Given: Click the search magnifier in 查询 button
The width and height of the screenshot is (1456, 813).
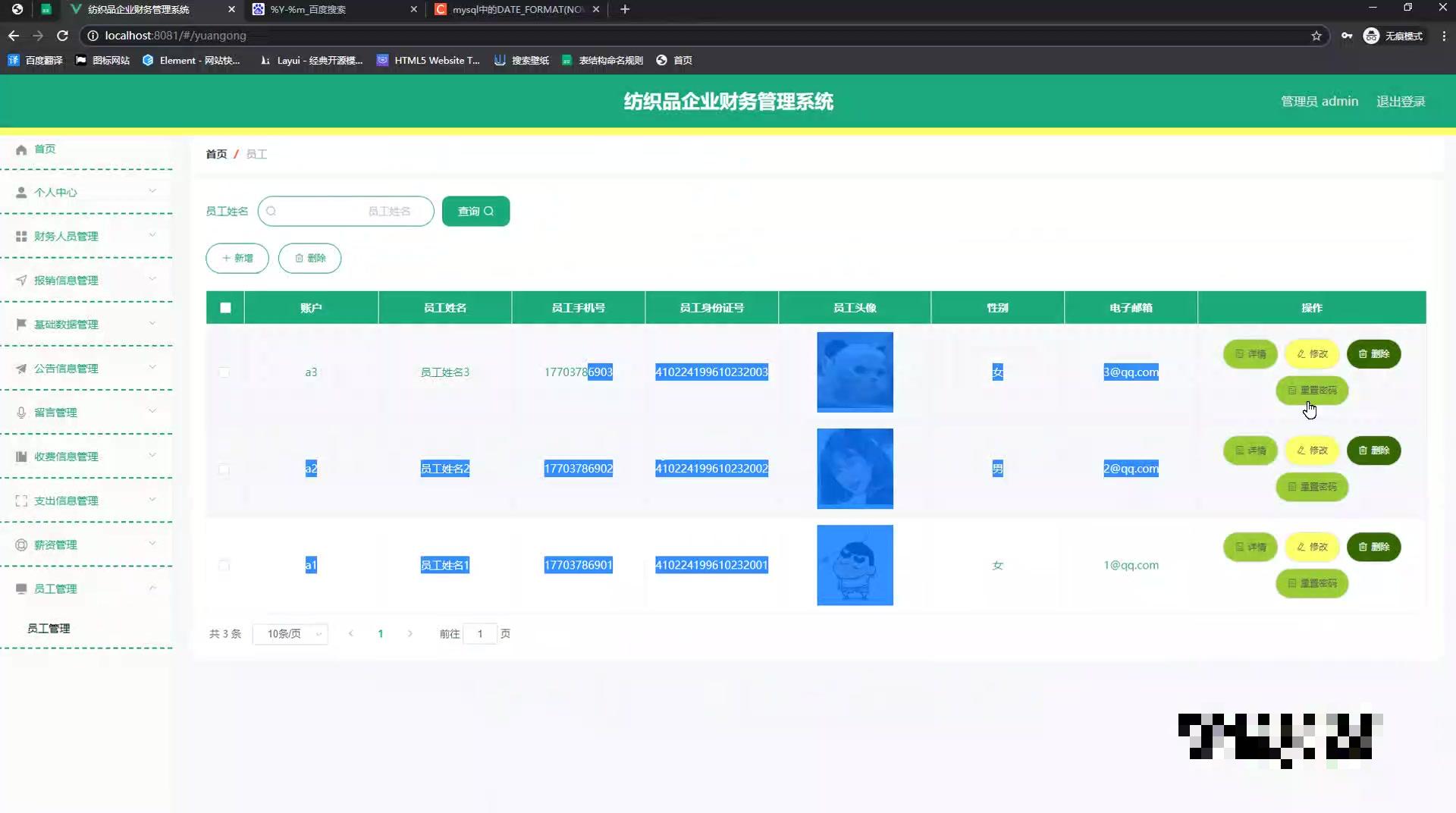Looking at the screenshot, I should pyautogui.click(x=490, y=211).
